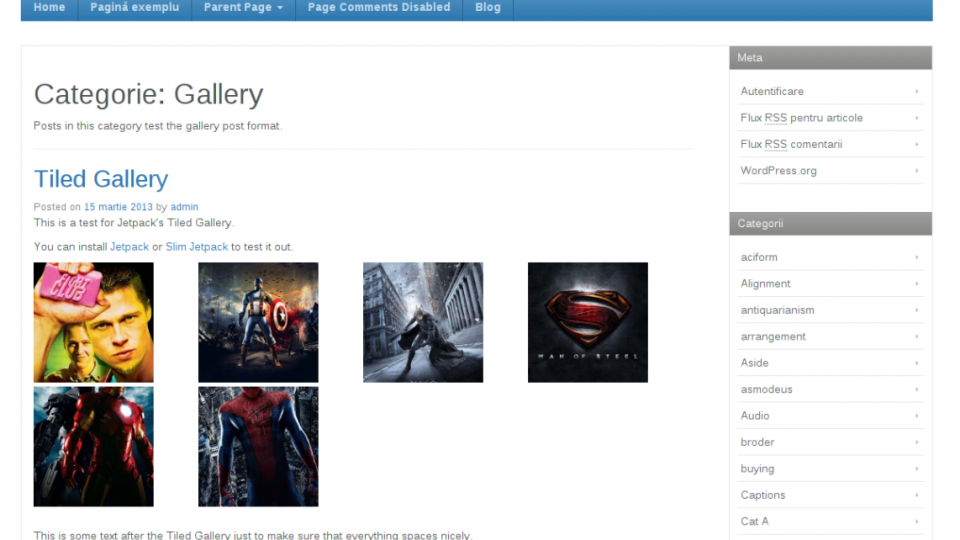Screen dimensions: 960x540
Task: Select the Aside category
Action: (754, 362)
